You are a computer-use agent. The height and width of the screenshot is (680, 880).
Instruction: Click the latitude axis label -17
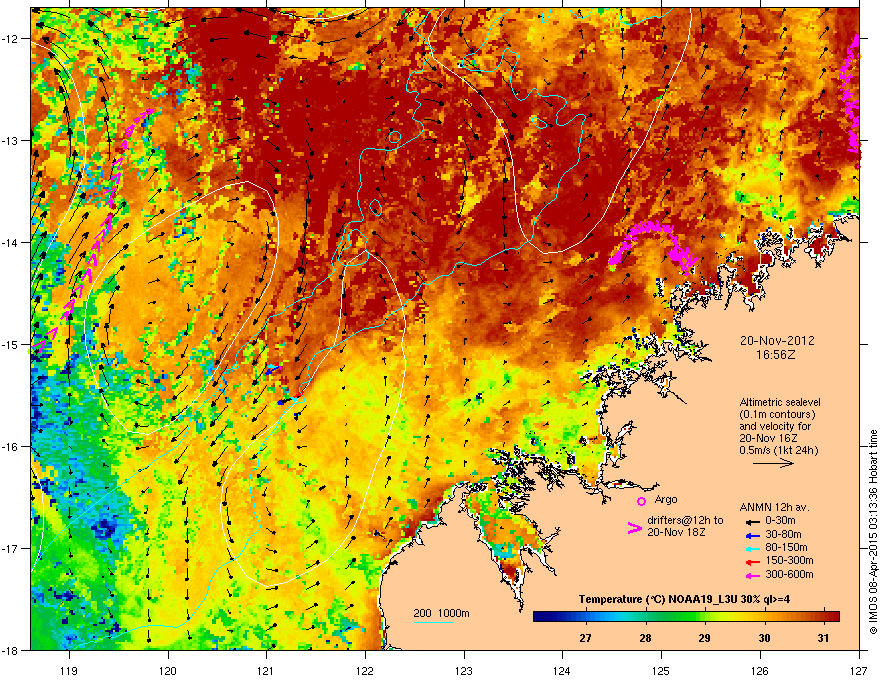click(10, 548)
